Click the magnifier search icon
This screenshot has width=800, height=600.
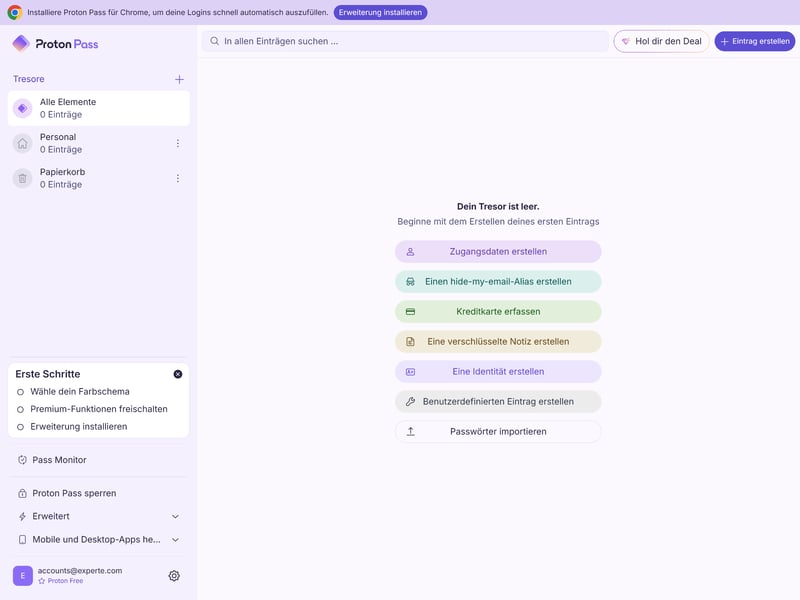point(214,41)
